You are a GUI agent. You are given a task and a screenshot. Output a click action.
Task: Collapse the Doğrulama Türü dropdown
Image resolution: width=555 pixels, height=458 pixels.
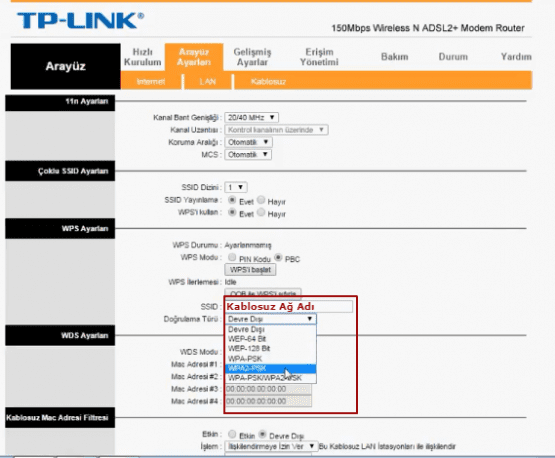[x=271, y=319]
